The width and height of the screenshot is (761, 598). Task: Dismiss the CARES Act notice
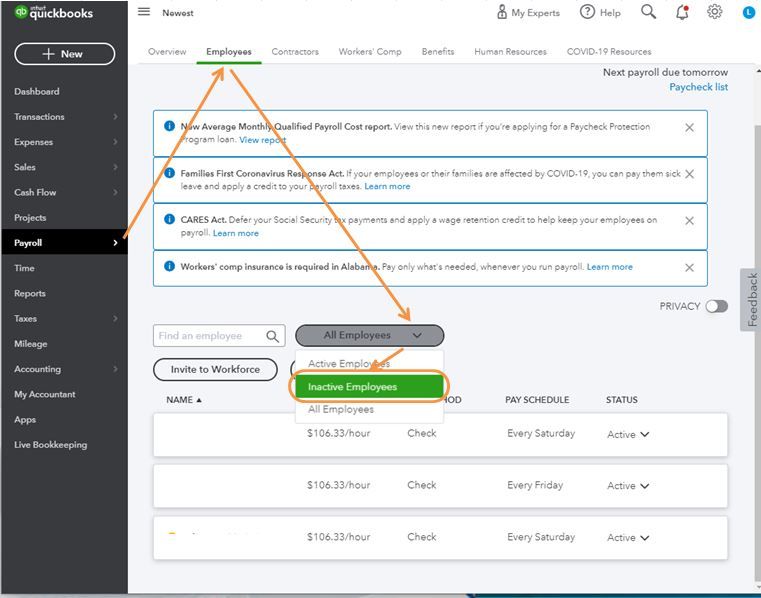(x=689, y=221)
